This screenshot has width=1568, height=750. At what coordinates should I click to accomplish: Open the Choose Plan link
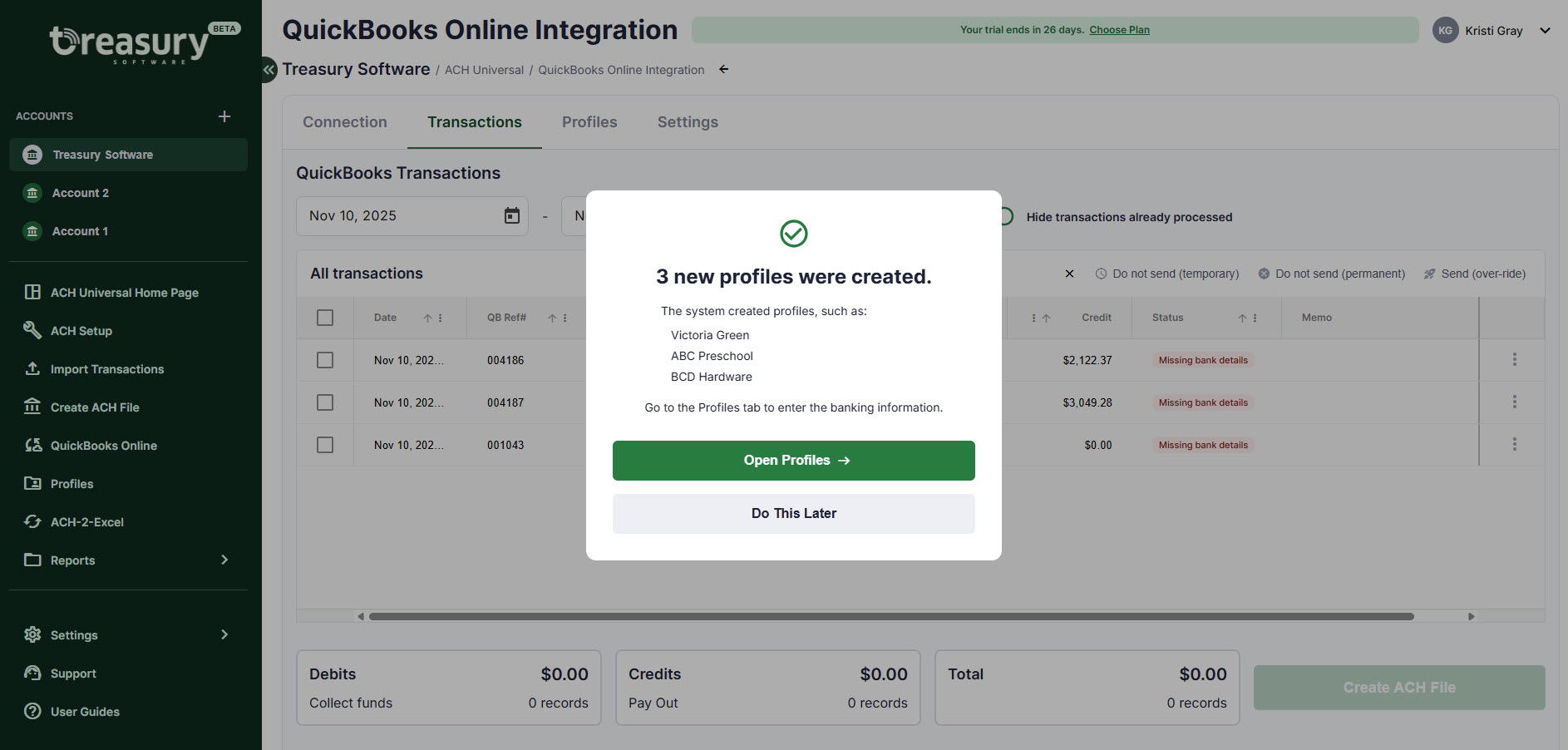pos(1119,29)
